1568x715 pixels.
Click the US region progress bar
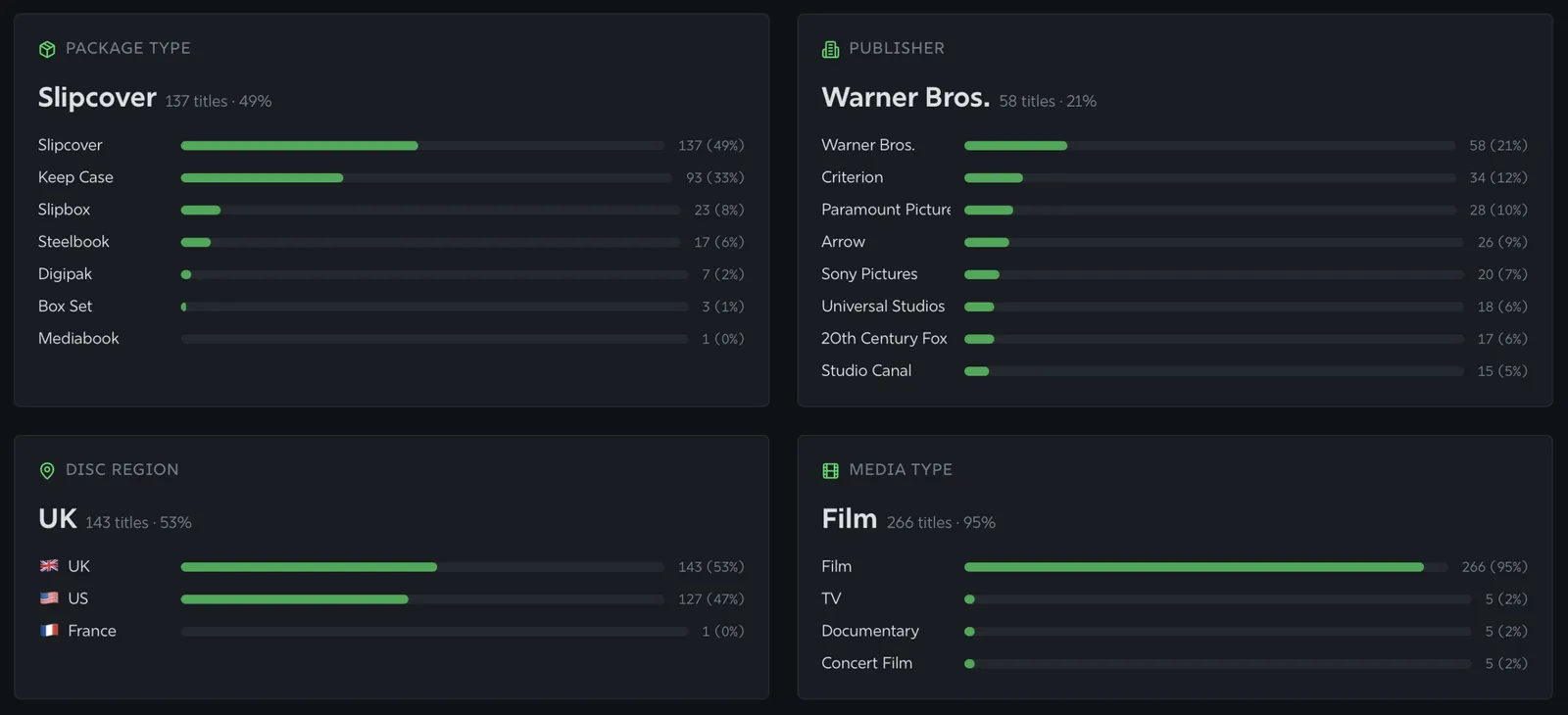point(422,598)
